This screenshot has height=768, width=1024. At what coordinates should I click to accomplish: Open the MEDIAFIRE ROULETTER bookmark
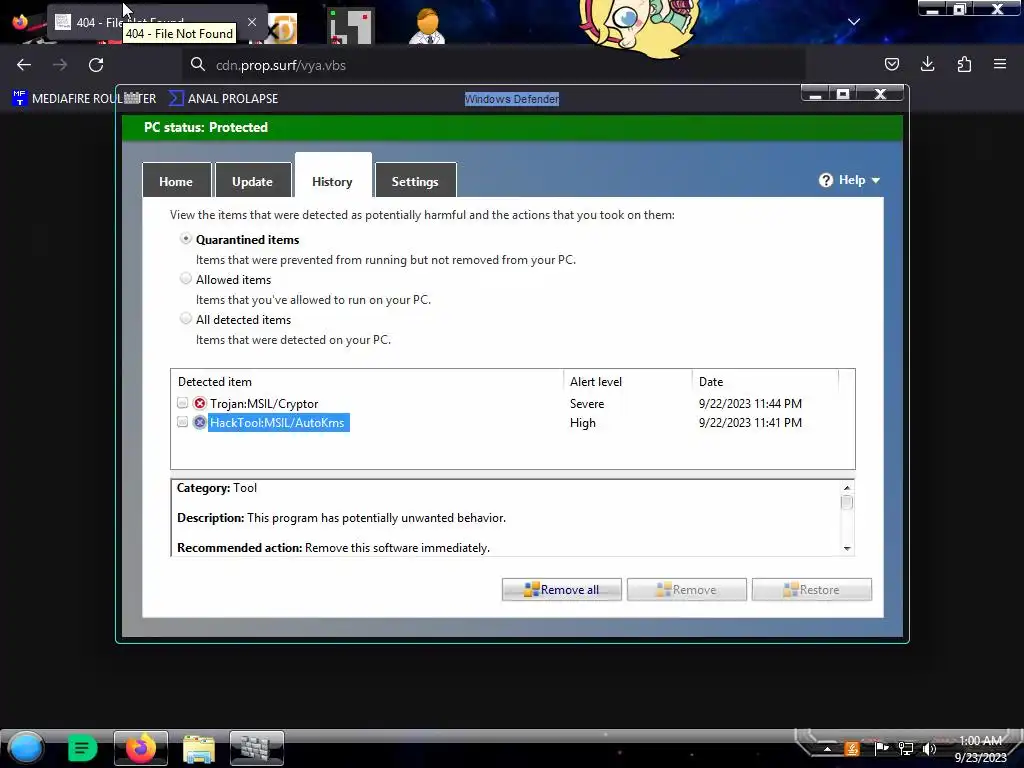(x=84, y=99)
